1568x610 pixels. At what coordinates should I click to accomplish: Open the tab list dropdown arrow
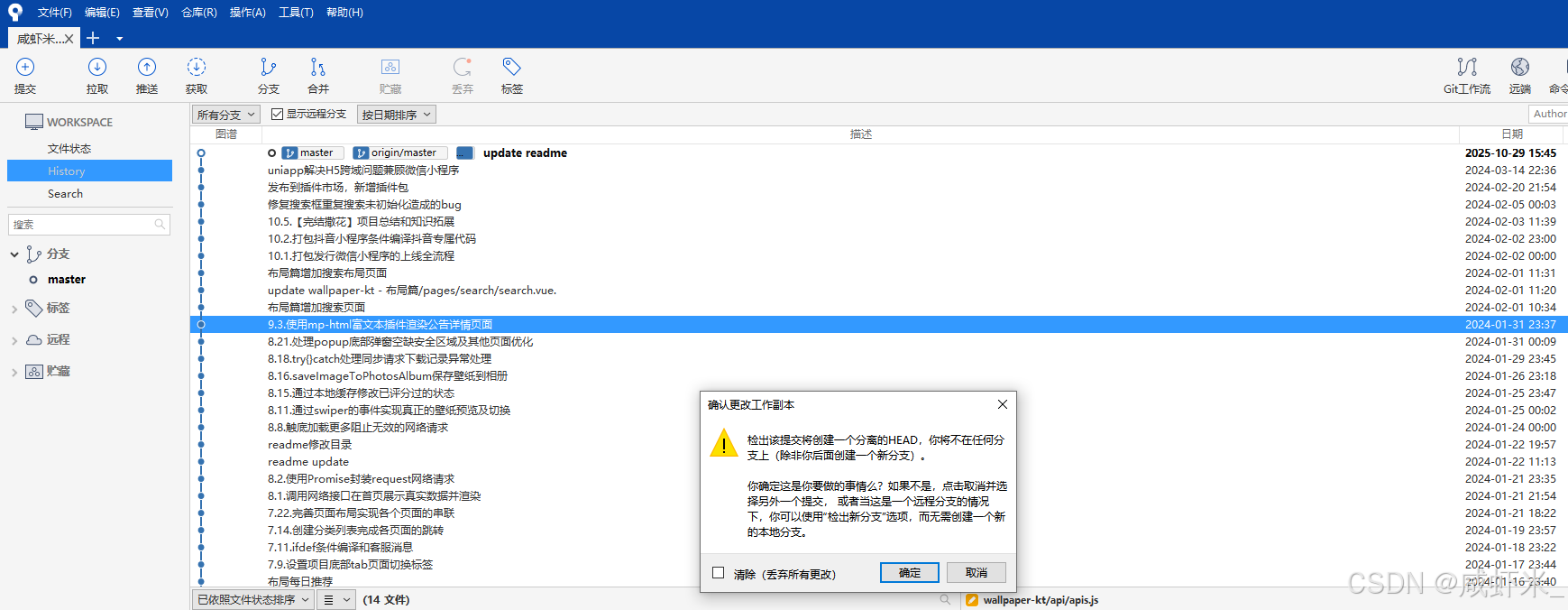click(x=119, y=39)
